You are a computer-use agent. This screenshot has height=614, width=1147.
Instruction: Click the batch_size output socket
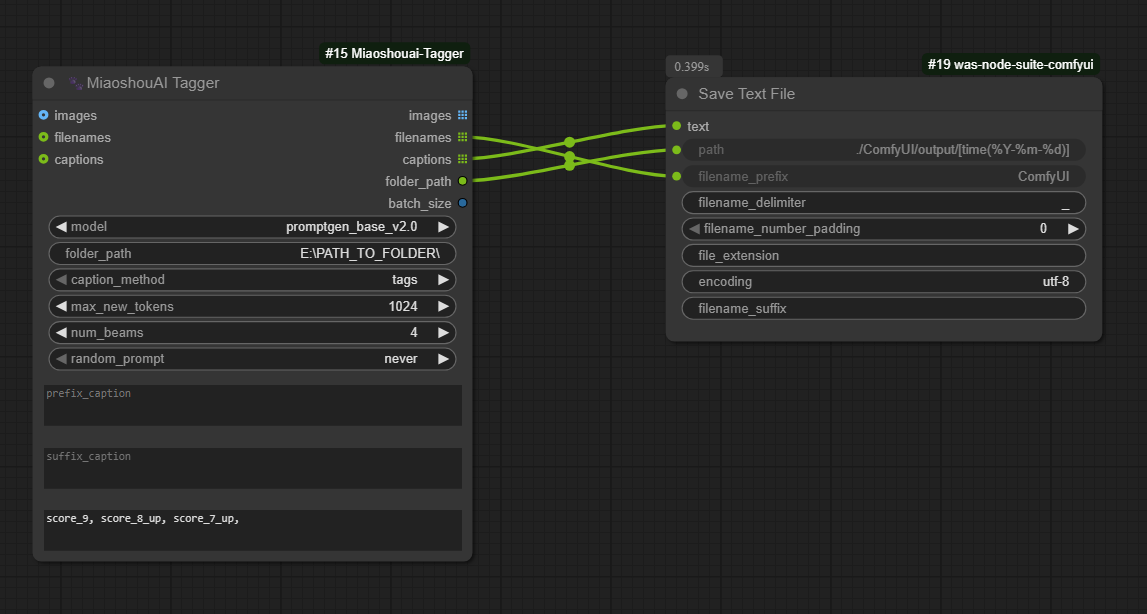(x=462, y=203)
